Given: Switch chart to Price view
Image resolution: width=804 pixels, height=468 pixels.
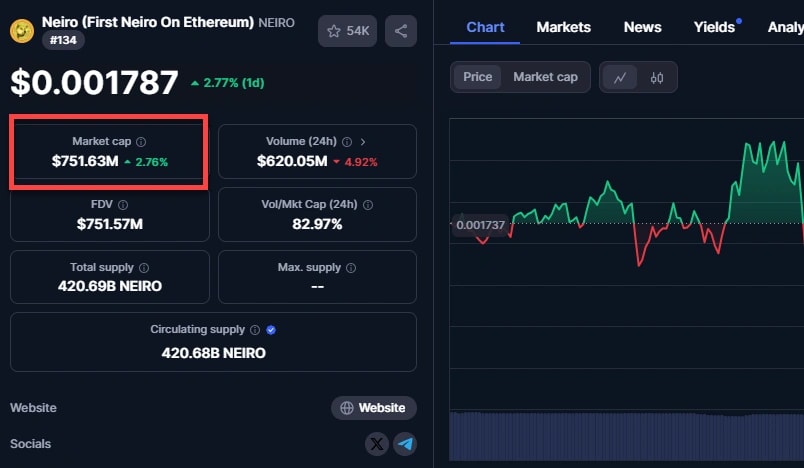Looking at the screenshot, I should [x=477, y=77].
